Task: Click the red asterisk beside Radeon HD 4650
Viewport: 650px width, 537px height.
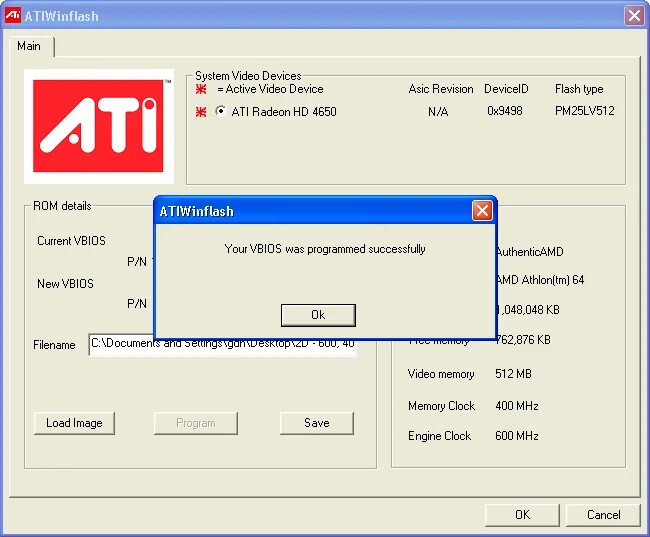Action: pyautogui.click(x=201, y=112)
